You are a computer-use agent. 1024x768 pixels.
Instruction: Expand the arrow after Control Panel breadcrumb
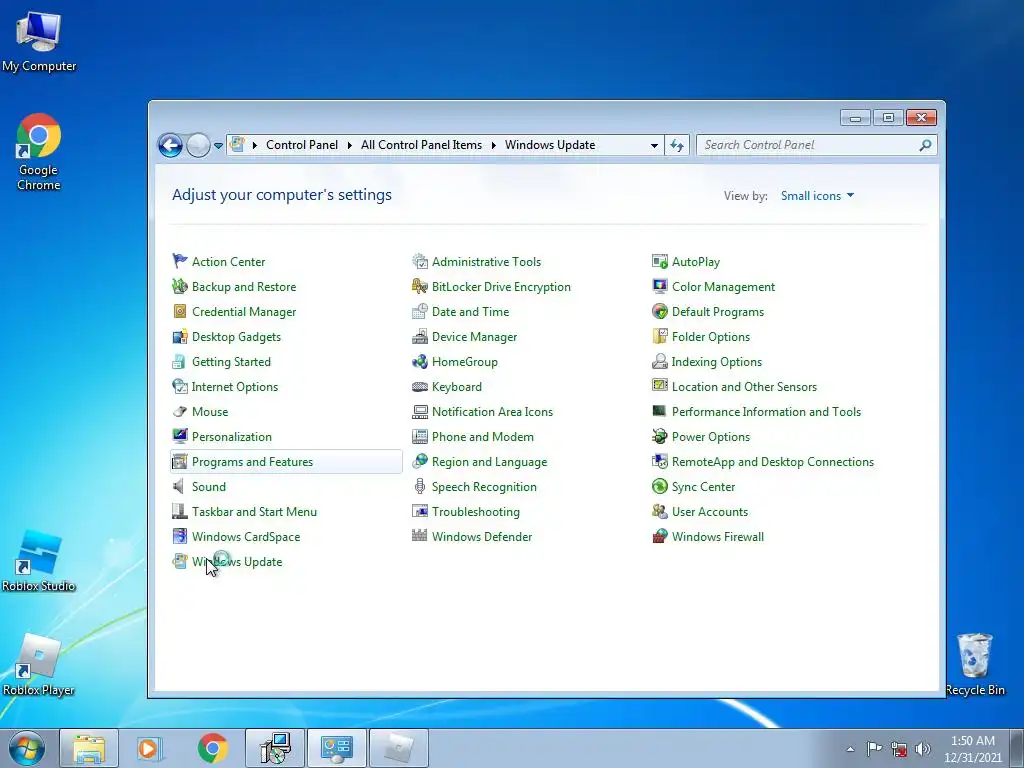point(349,145)
